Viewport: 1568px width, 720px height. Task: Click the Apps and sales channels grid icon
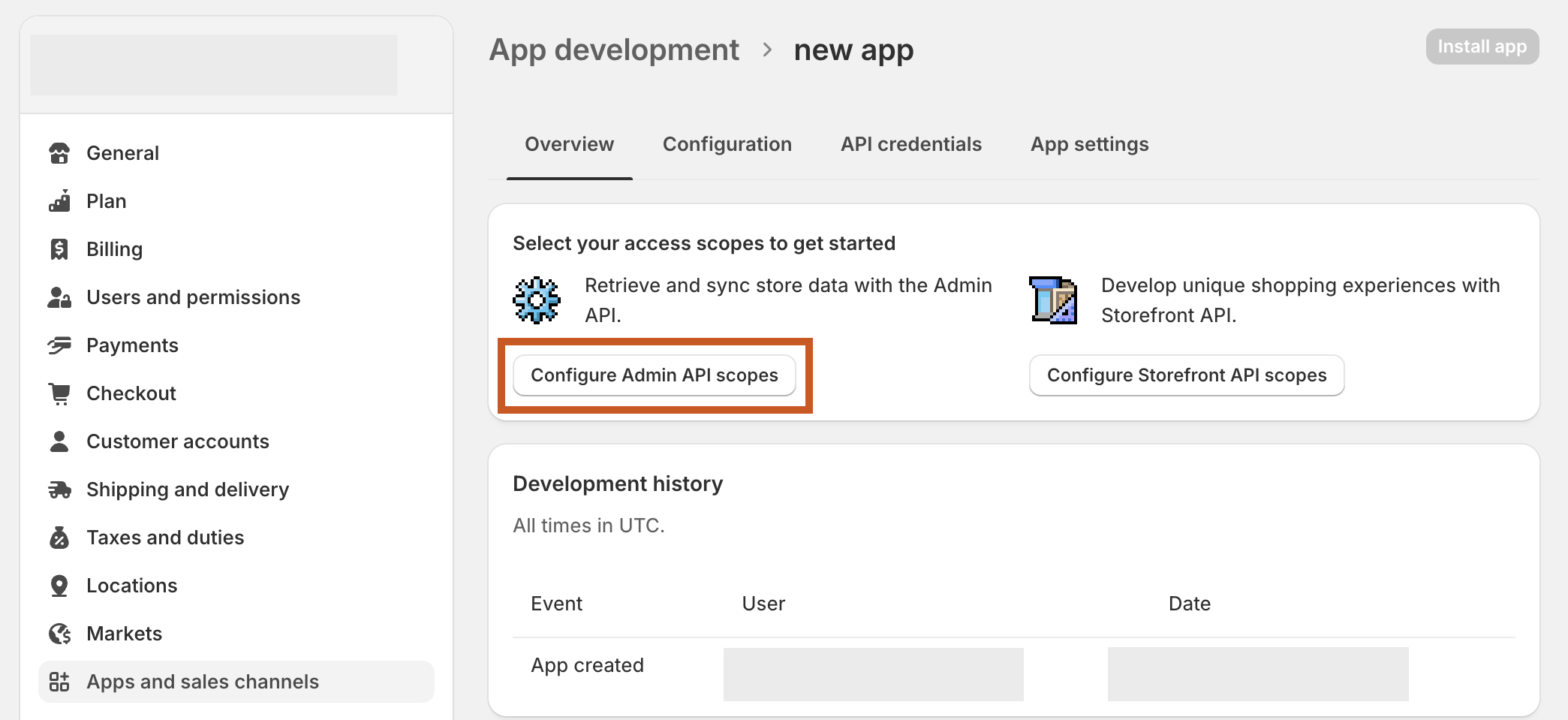tap(59, 682)
